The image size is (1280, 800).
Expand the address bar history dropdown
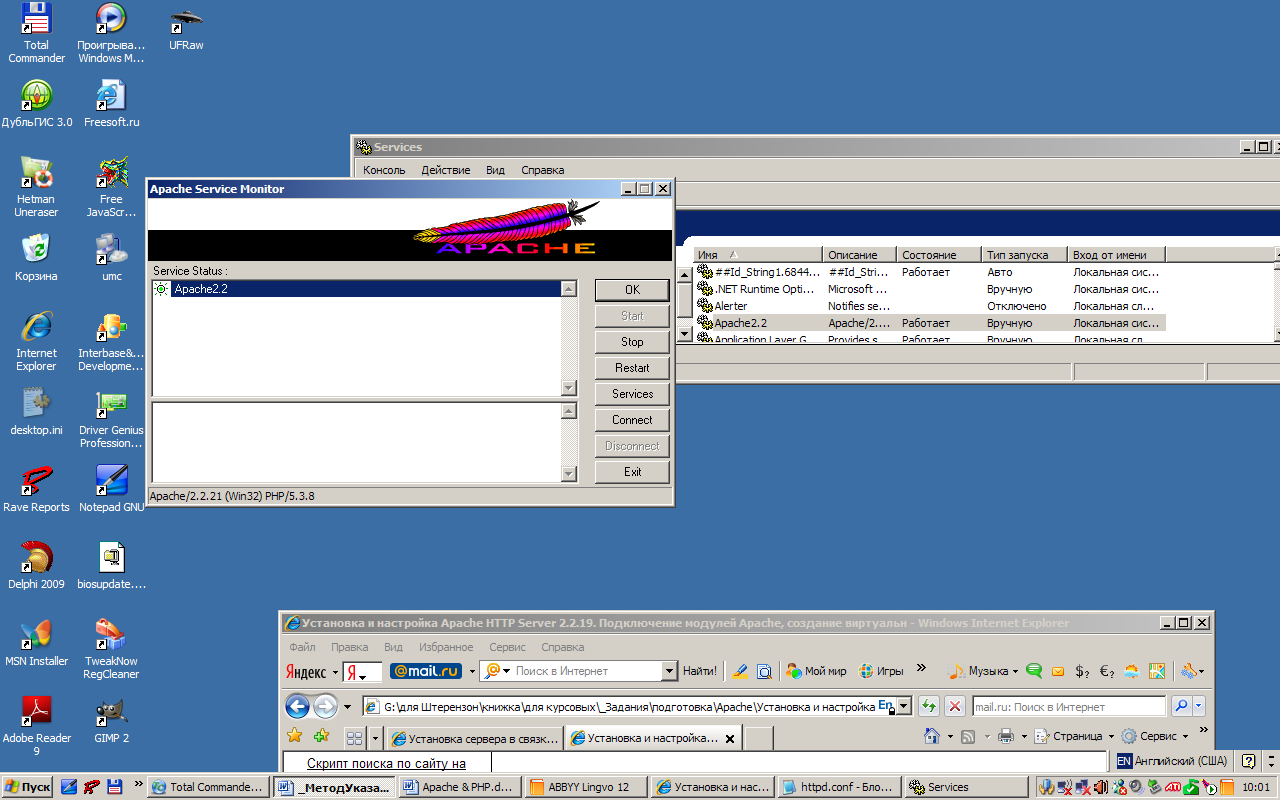coord(904,706)
